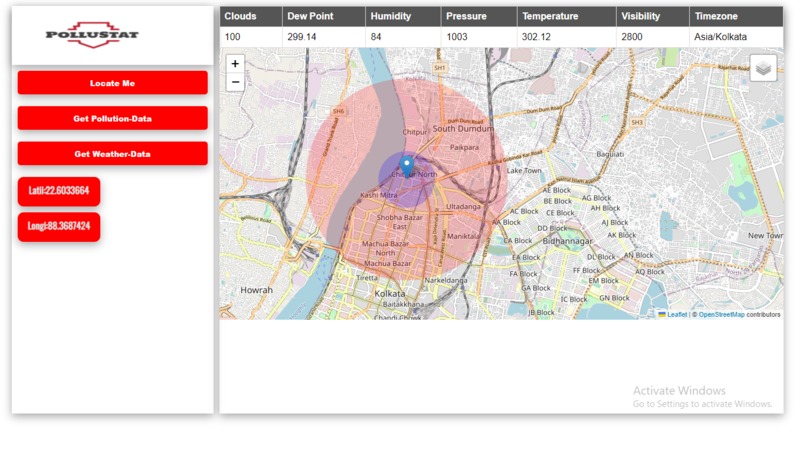Click the Dew Point column header

click(x=324, y=16)
